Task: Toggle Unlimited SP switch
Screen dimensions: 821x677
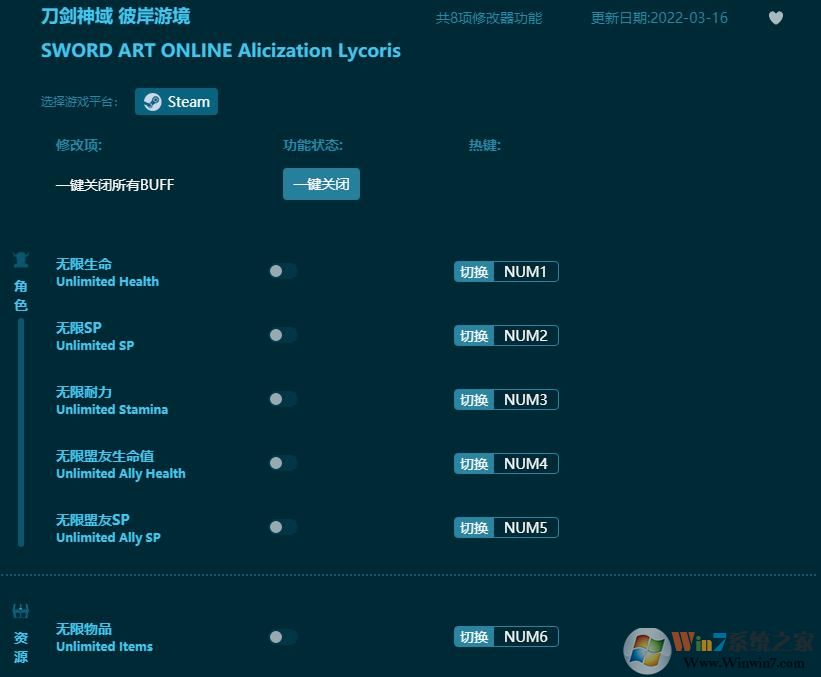Action: 283,335
